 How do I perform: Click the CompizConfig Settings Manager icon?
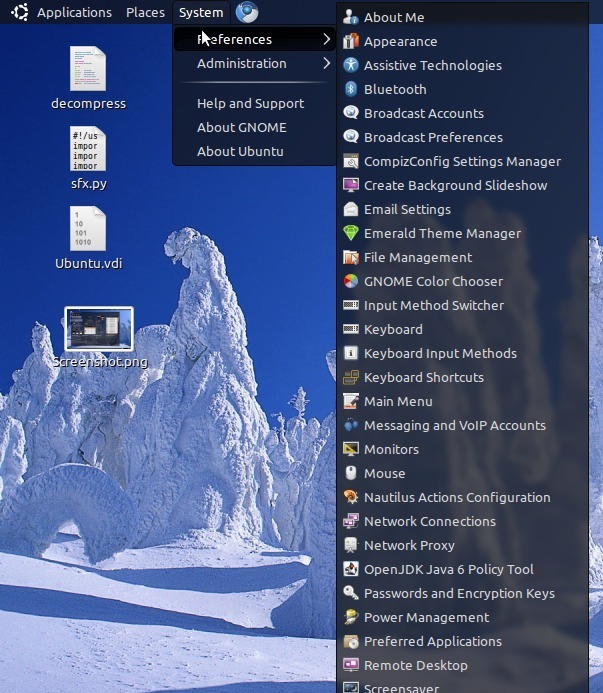pyautogui.click(x=351, y=161)
